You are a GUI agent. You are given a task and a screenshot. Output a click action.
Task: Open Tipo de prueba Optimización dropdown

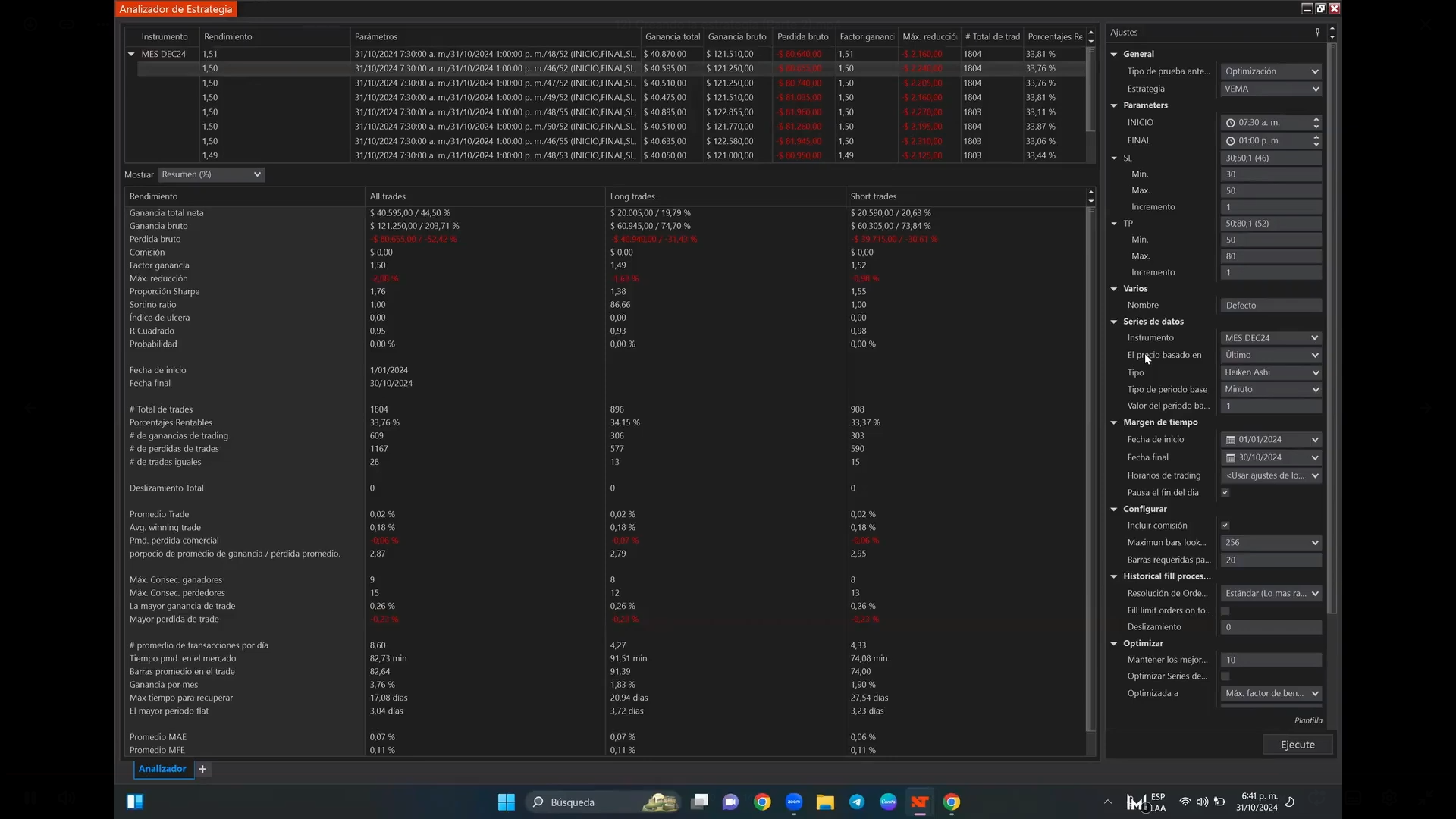[x=1271, y=71]
